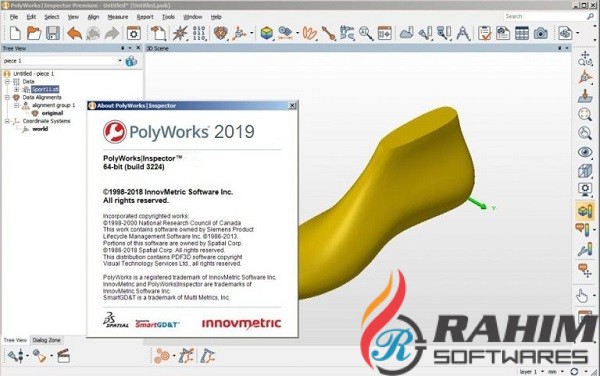Open the View menu
600x376 pixels.
coord(73,17)
